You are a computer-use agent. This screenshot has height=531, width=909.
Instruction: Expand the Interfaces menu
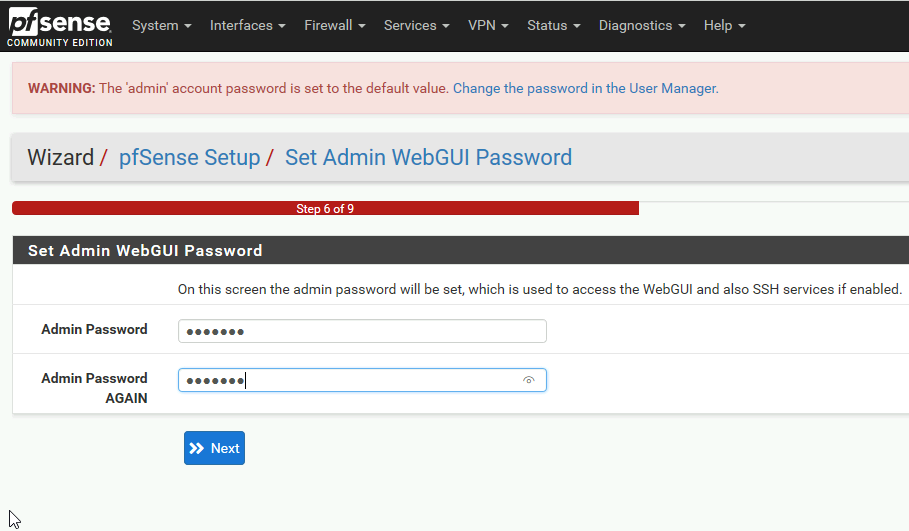coord(248,26)
